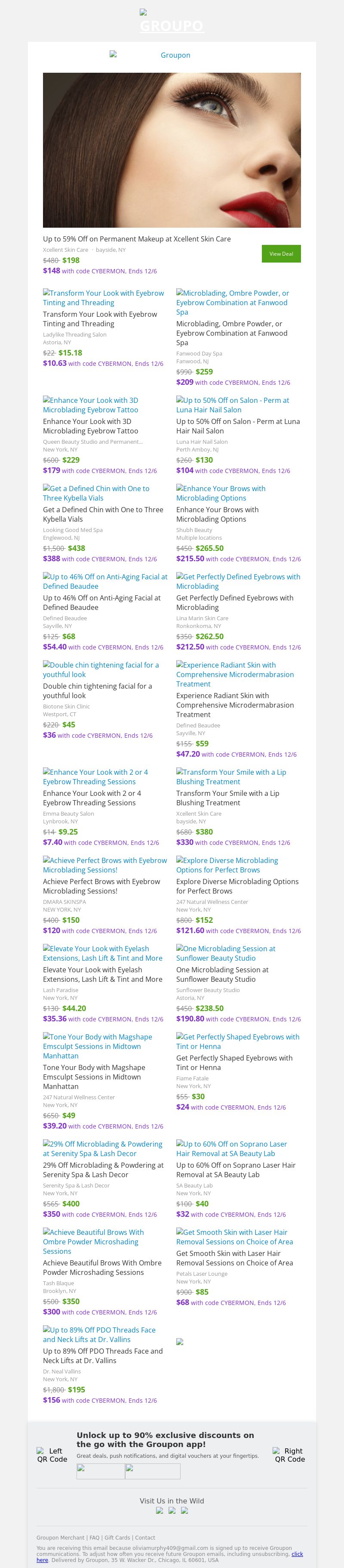
Task: Open the Contact footer link
Action: click(x=144, y=1537)
